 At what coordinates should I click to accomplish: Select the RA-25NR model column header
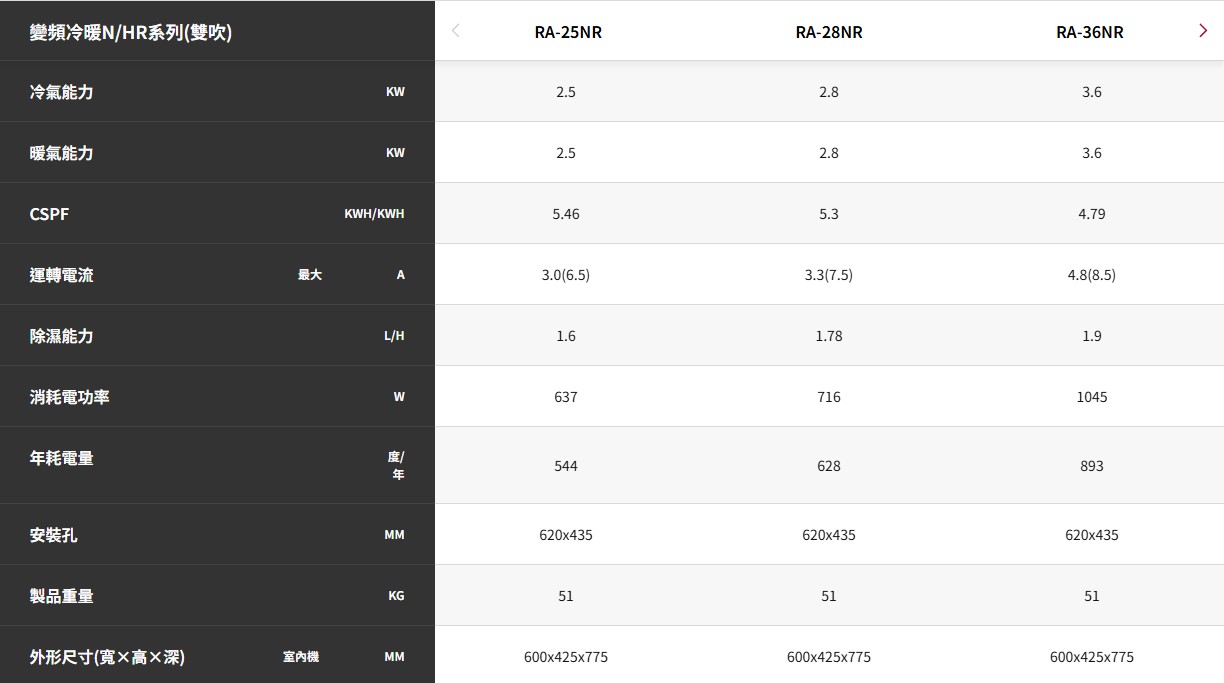point(568,32)
